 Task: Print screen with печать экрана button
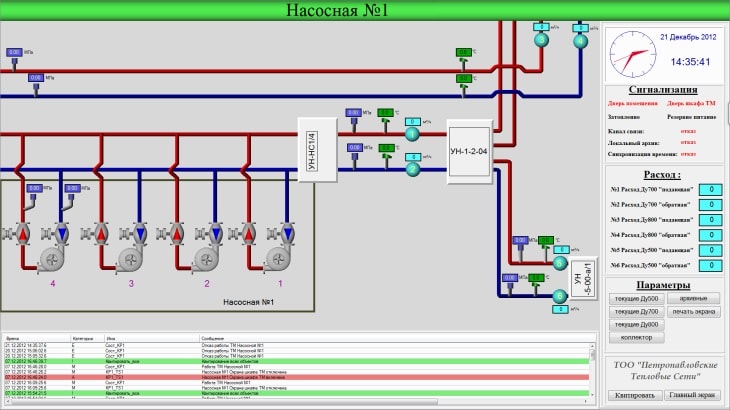pos(693,312)
